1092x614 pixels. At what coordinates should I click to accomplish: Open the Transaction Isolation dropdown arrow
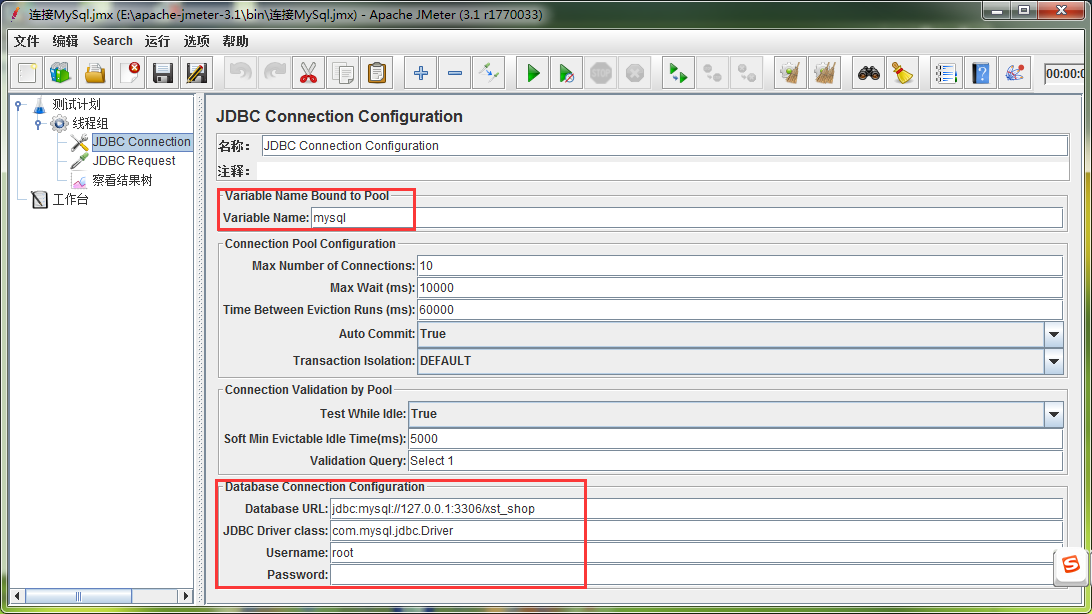pyautogui.click(x=1054, y=361)
